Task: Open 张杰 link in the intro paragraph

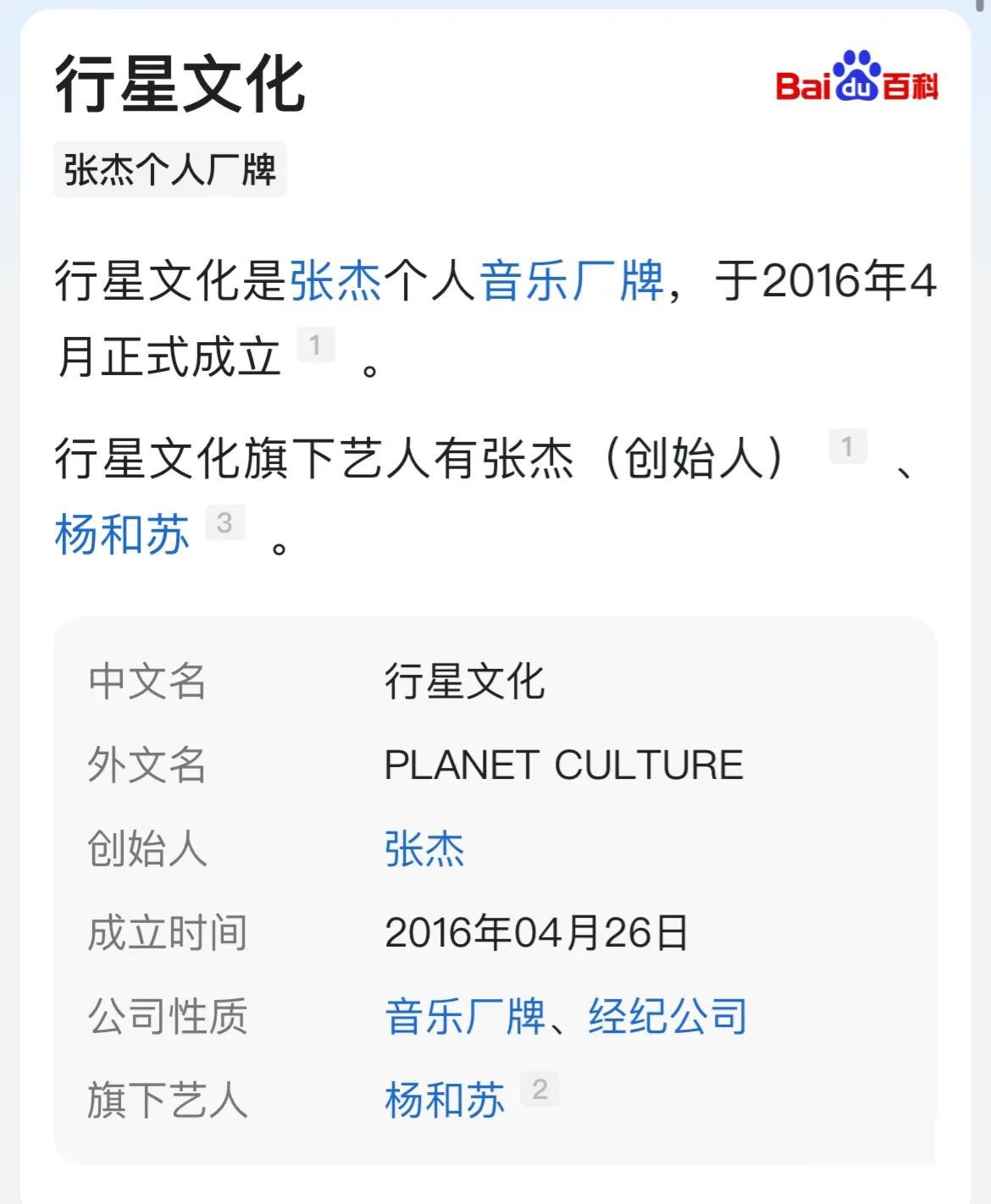Action: pos(336,280)
